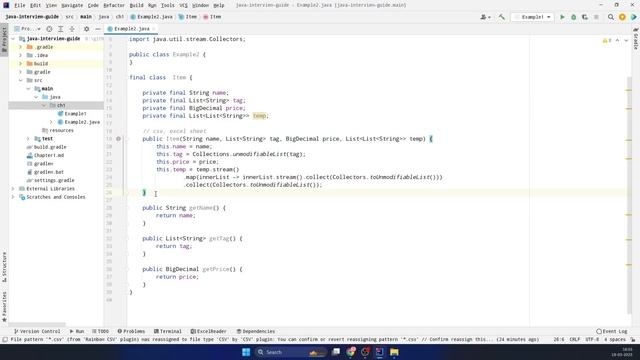Open Windows Start menu
The width and height of the screenshot is (640, 360).
click(x=246, y=352)
